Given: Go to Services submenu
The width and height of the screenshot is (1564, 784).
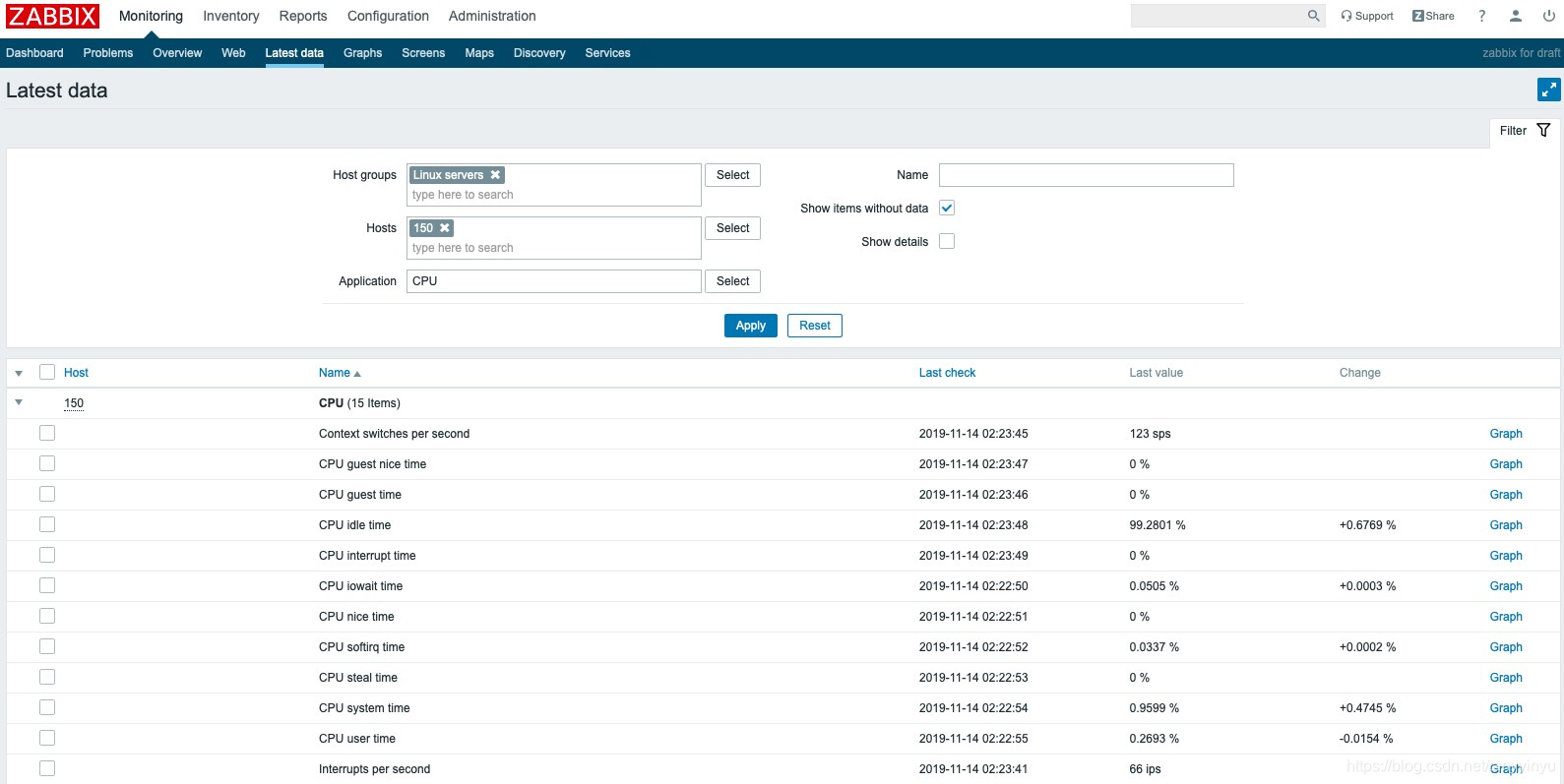Looking at the screenshot, I should [607, 53].
